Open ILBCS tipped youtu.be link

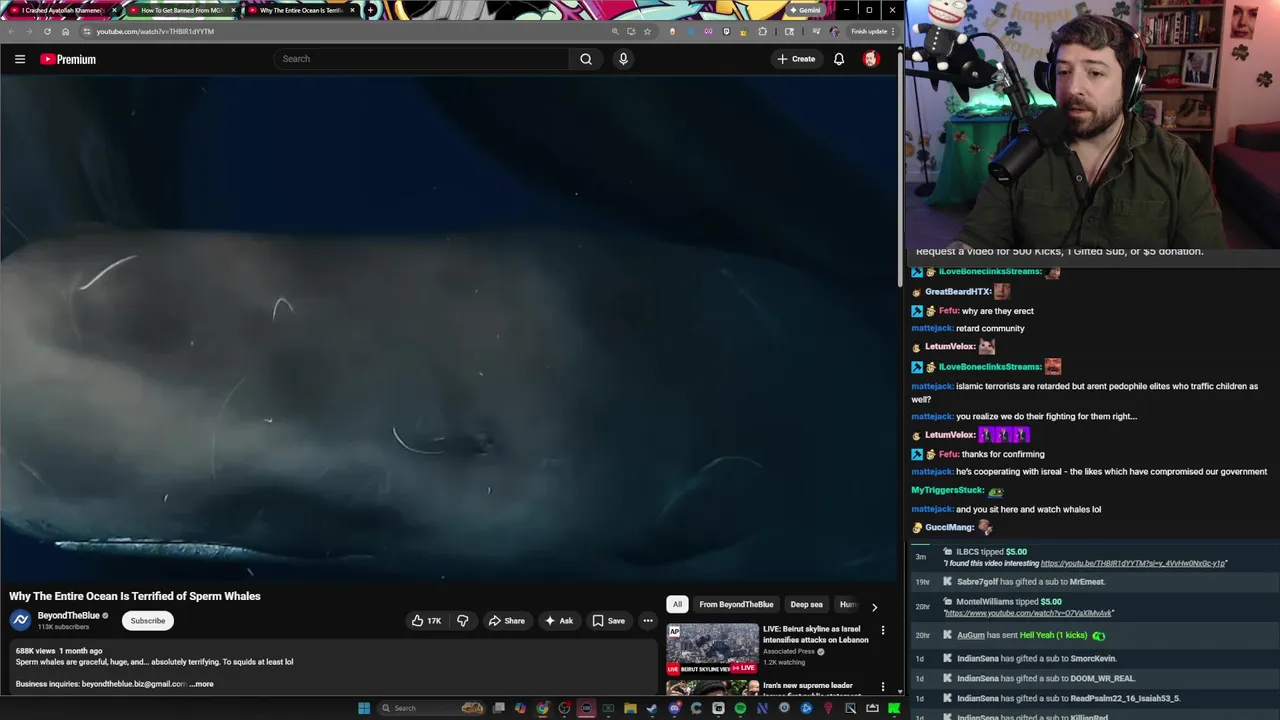click(x=1132, y=563)
